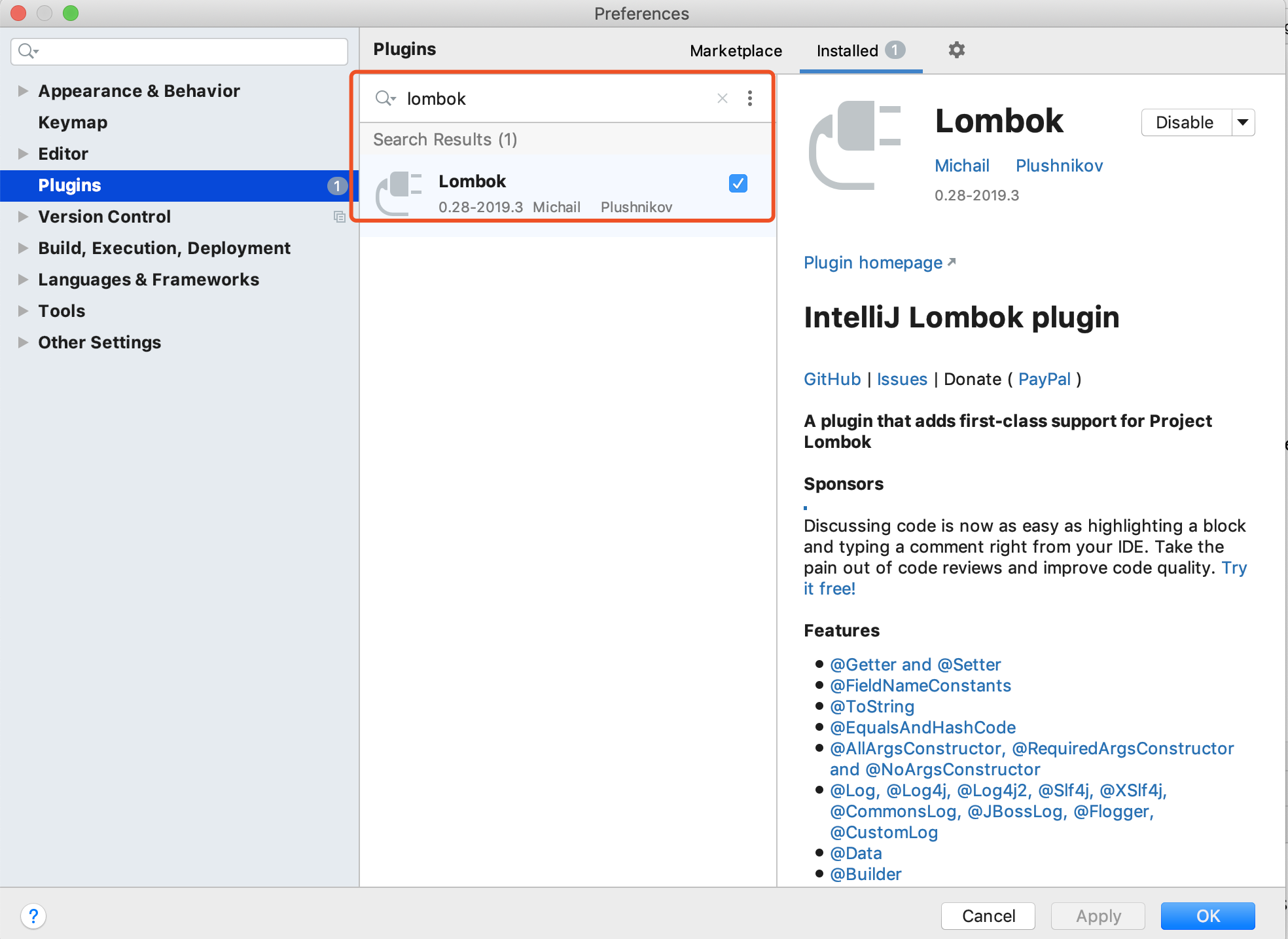Screen dimensions: 1288x939
Task: Open the Issues link
Action: (902, 379)
